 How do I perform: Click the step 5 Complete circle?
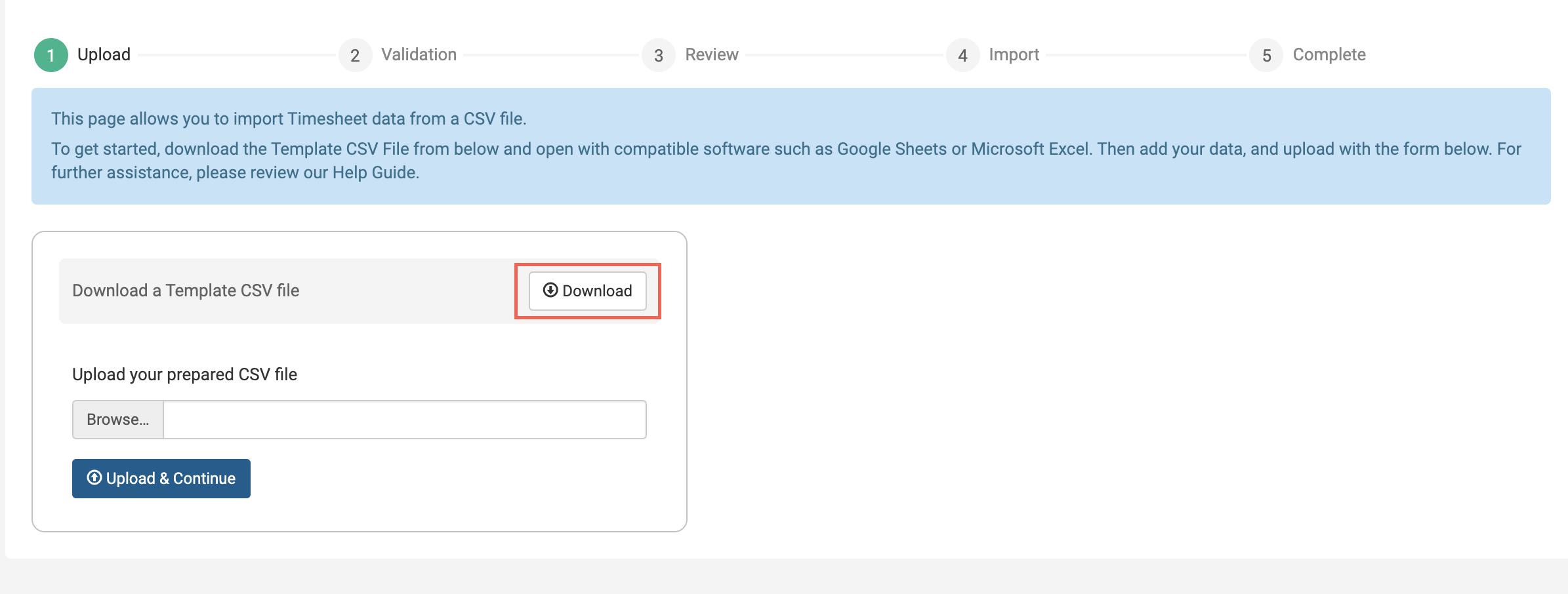[1266, 56]
